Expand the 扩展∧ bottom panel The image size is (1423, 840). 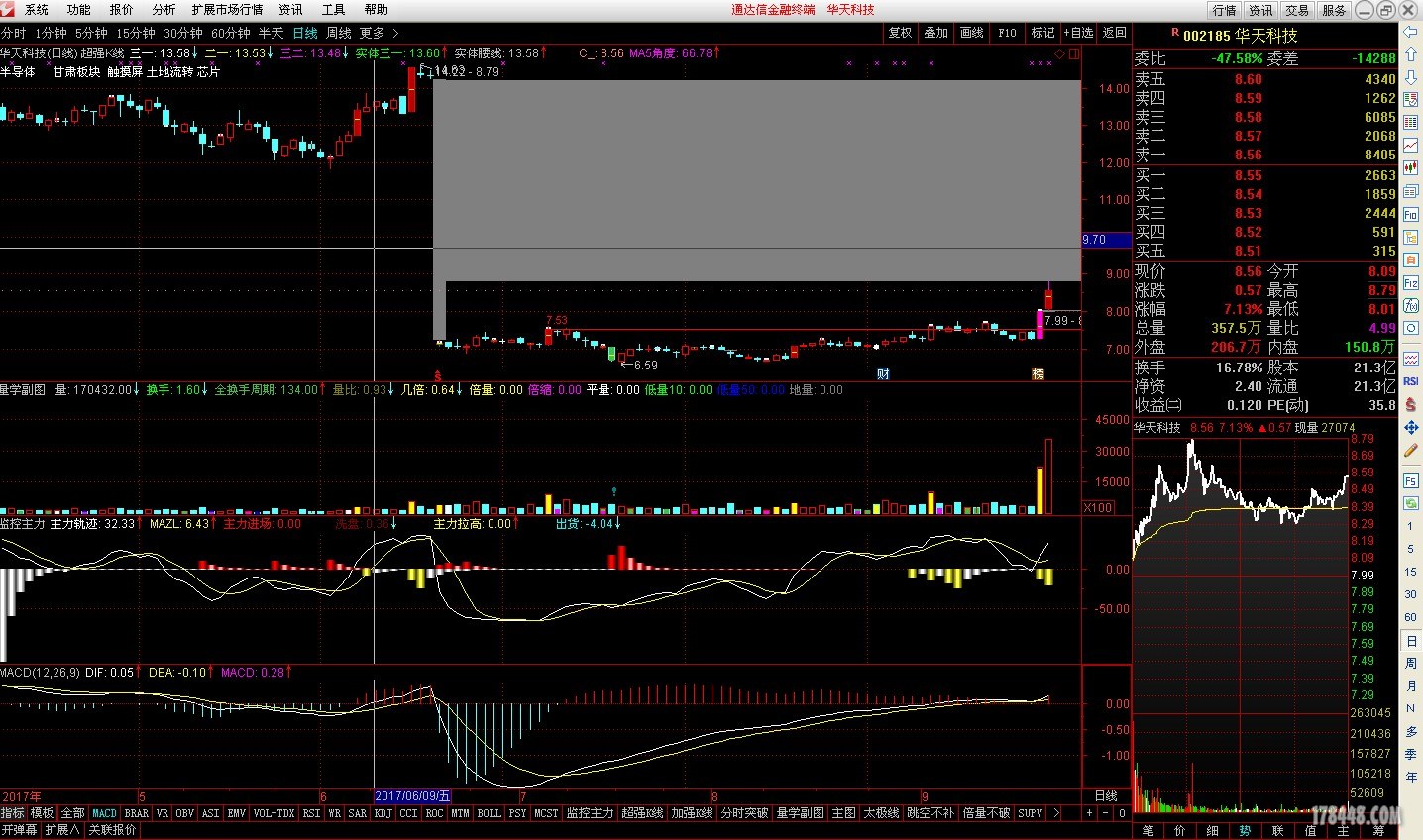click(x=62, y=830)
